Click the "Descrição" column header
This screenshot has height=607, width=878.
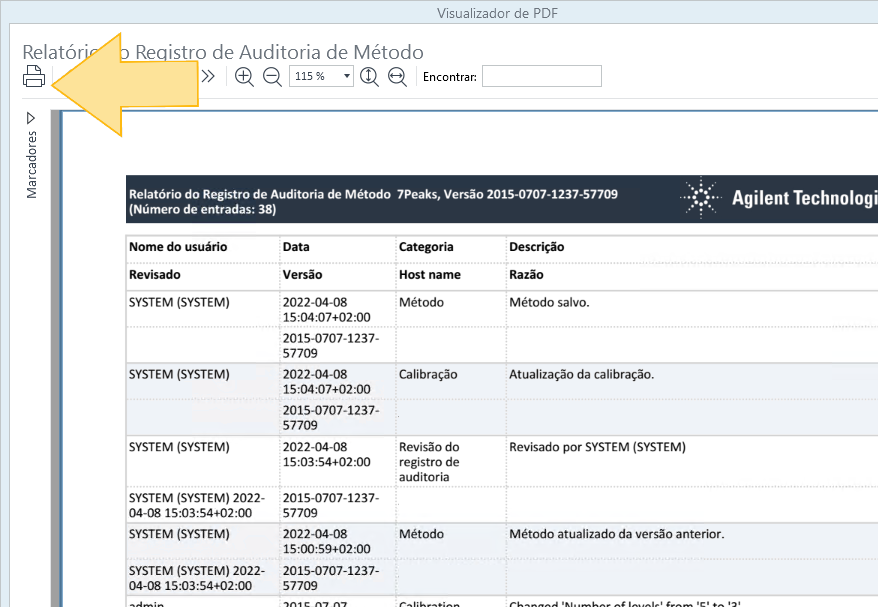(x=536, y=247)
